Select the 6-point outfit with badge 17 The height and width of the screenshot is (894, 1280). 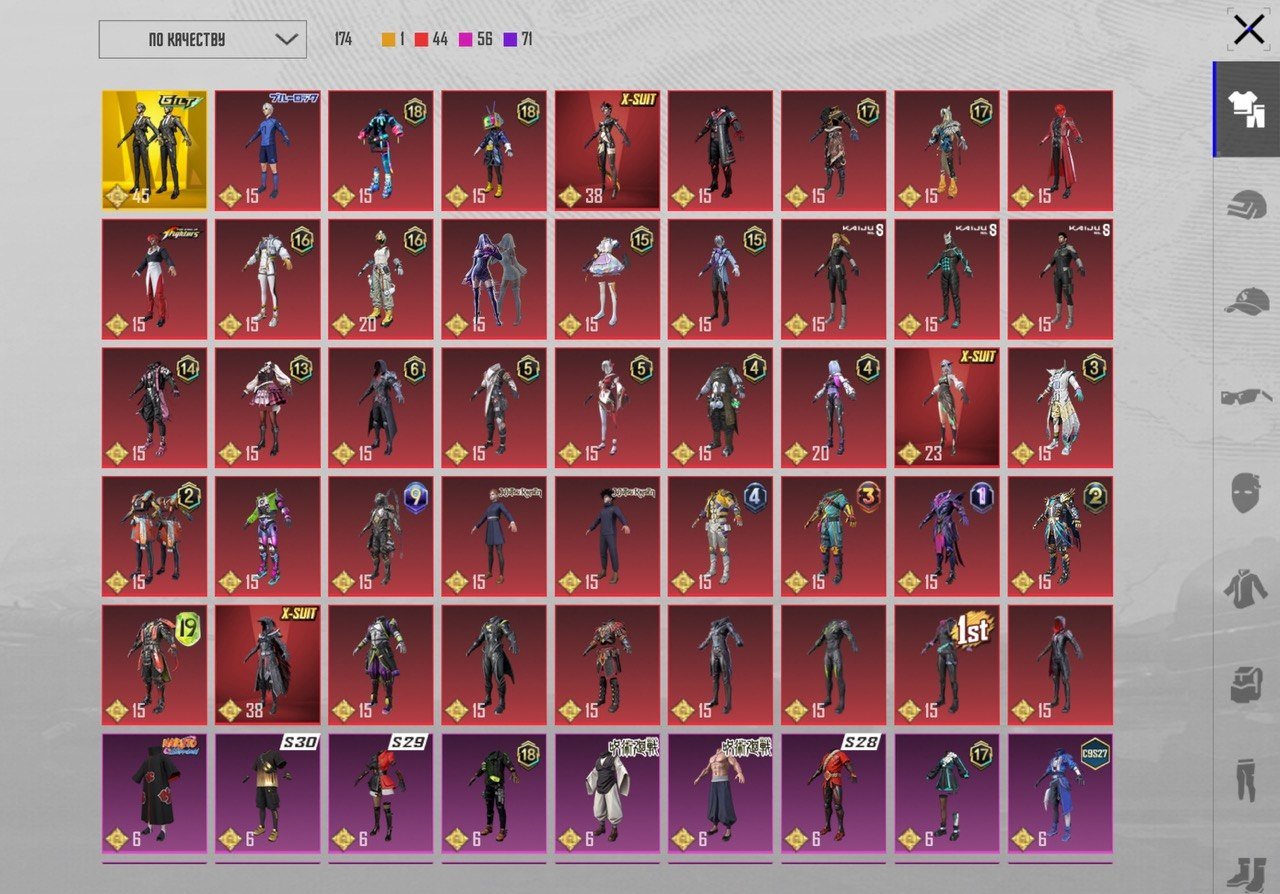946,793
